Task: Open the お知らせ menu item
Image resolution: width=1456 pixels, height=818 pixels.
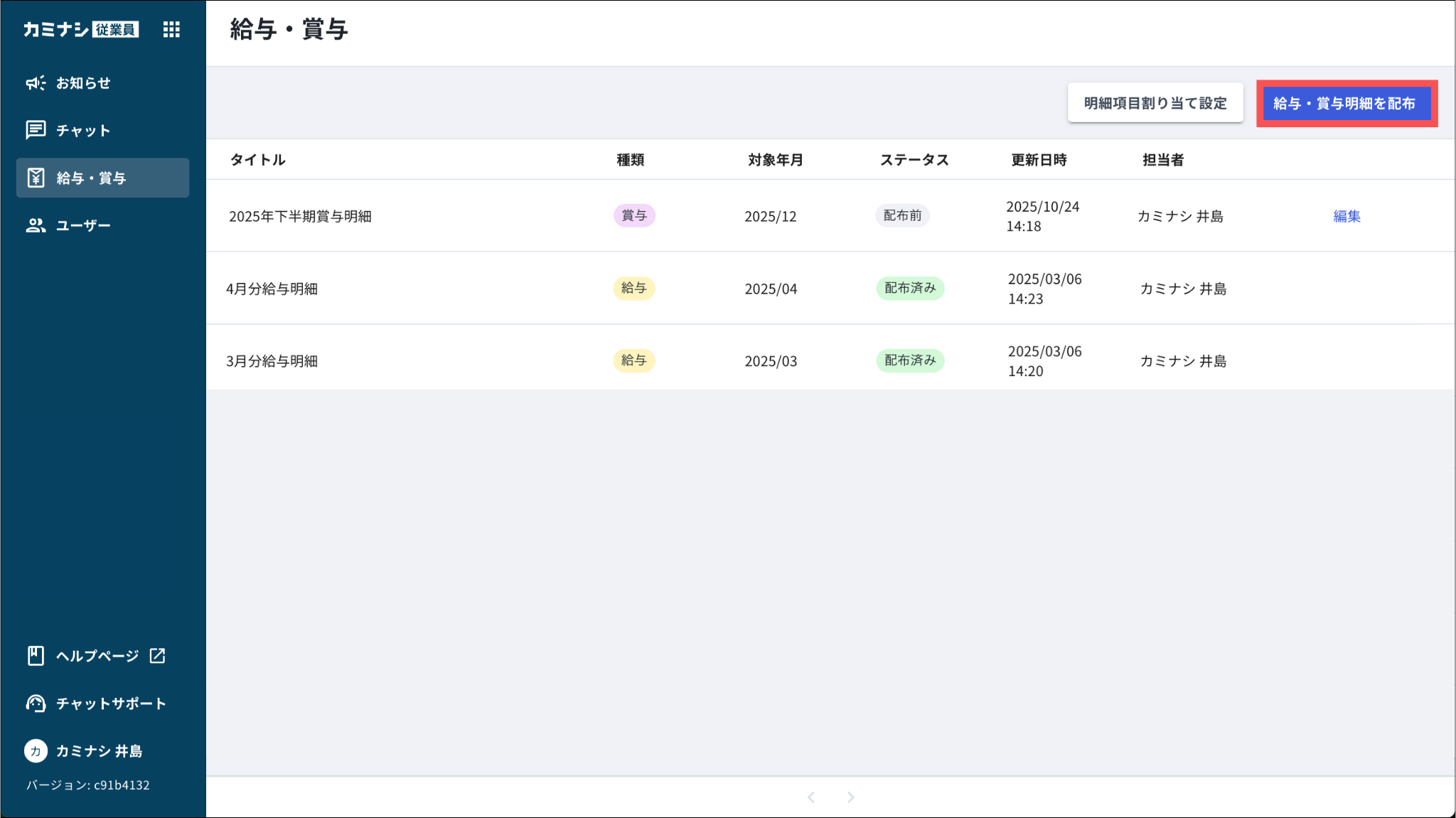Action: coord(83,83)
